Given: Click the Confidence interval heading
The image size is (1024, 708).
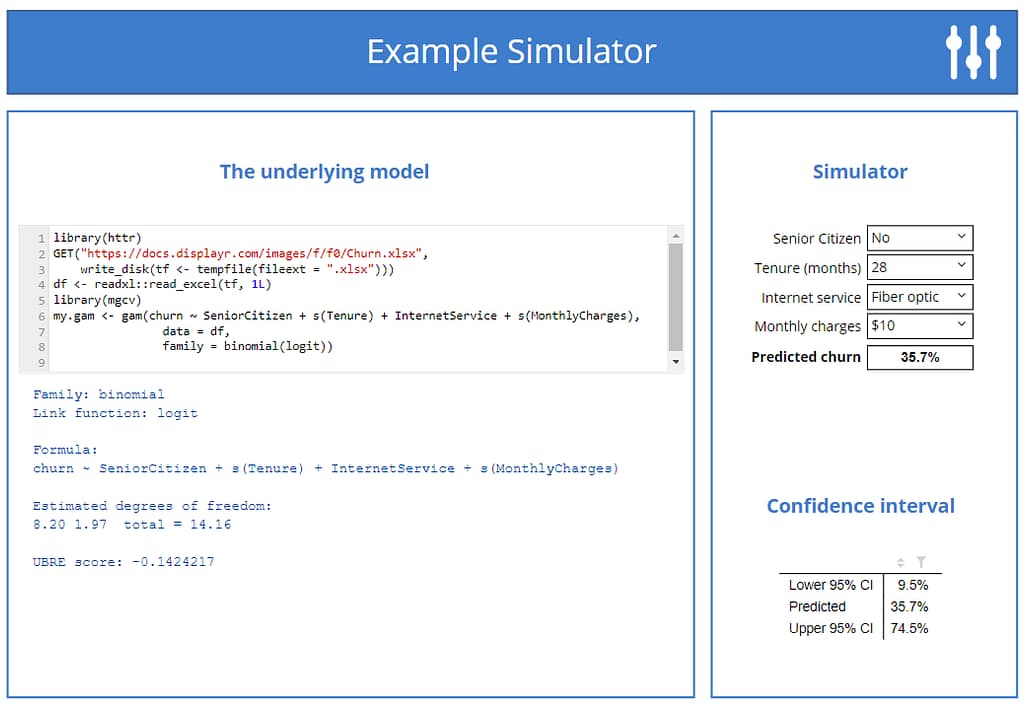Looking at the screenshot, I should click(x=860, y=506).
